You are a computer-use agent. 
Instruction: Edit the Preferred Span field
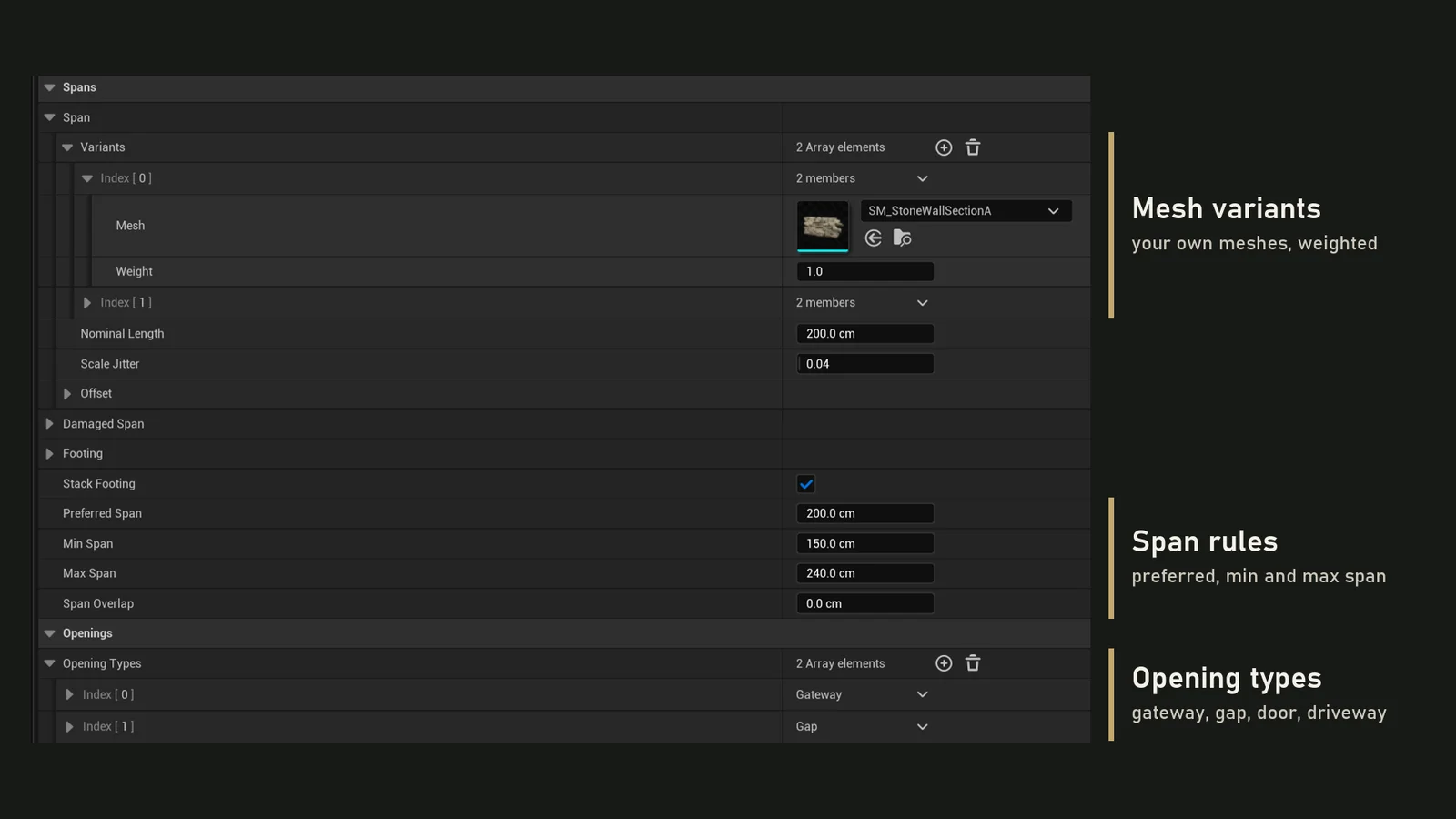(865, 513)
